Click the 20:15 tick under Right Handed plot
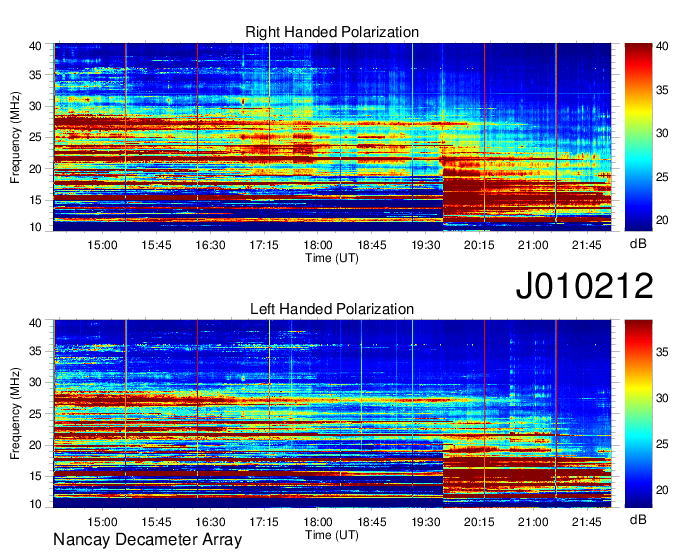 [x=479, y=245]
